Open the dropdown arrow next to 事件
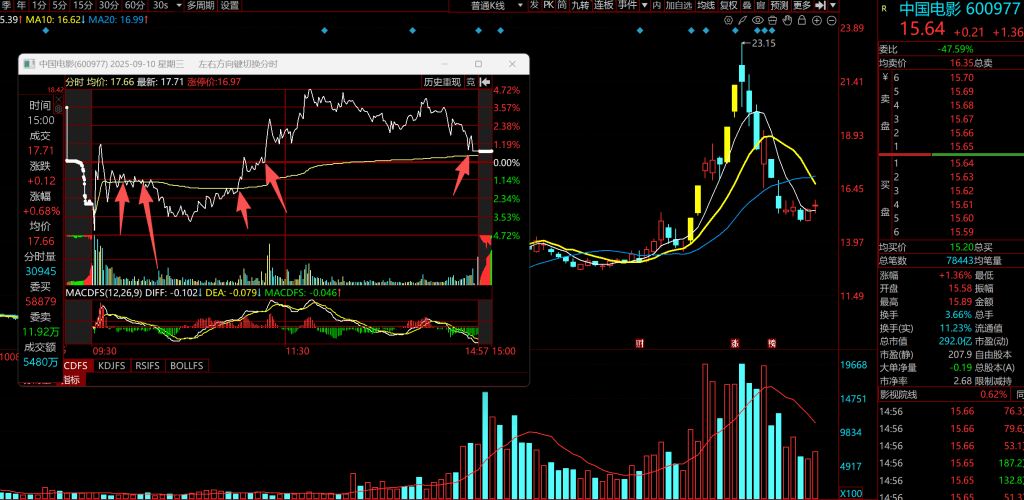Viewport: 1024px width, 500px height. click(644, 5)
